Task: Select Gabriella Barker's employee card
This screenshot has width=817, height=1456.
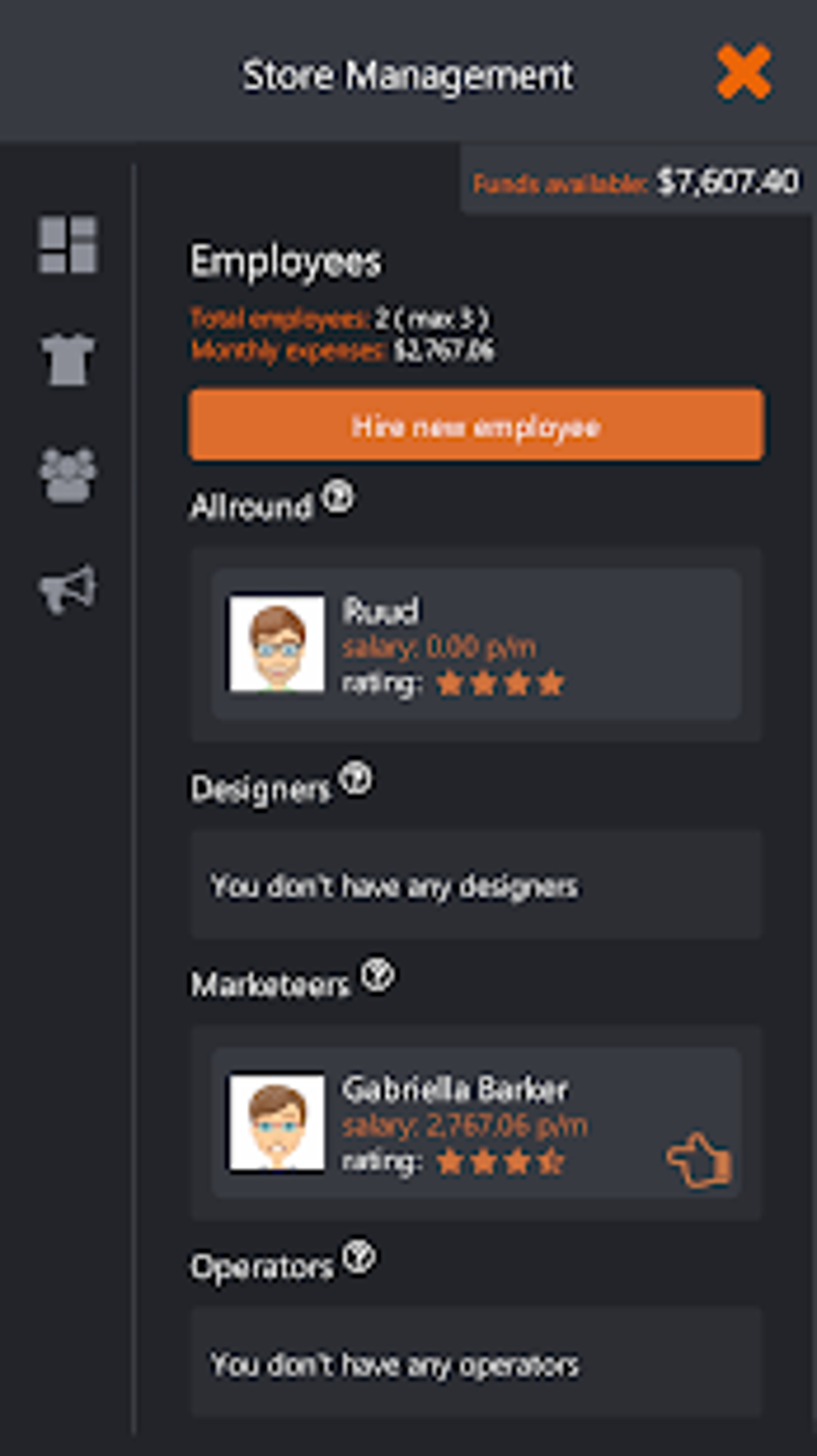Action: coord(477,1122)
